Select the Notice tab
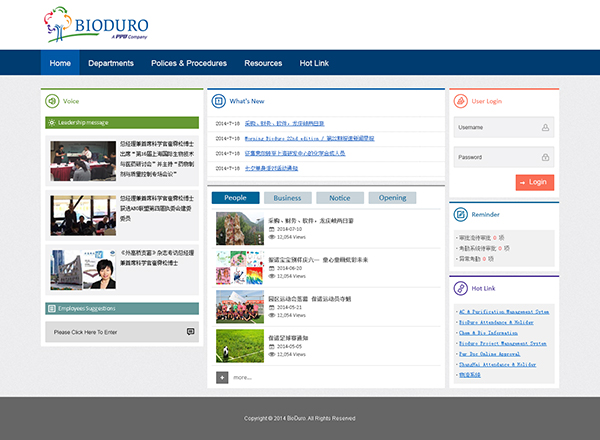 pos(340,198)
